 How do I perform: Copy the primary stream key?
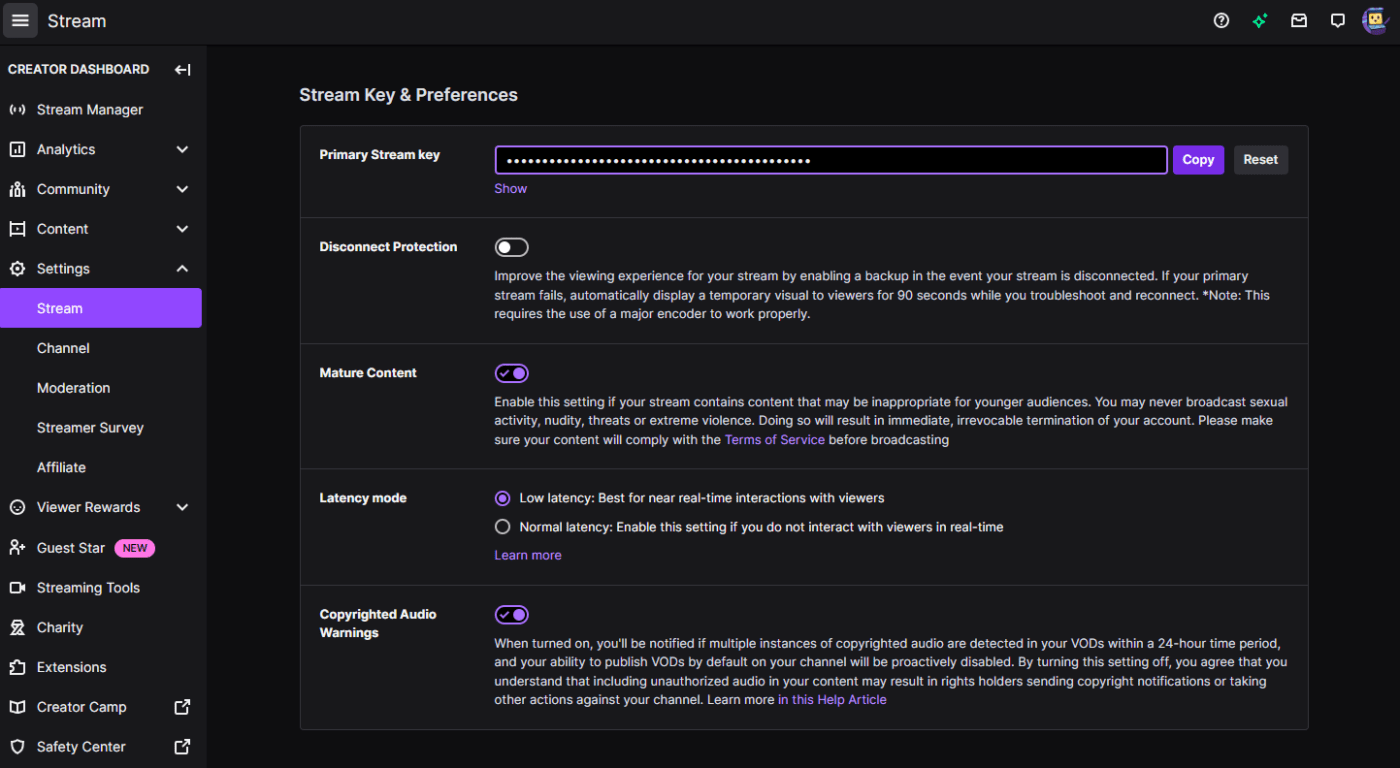(1198, 160)
